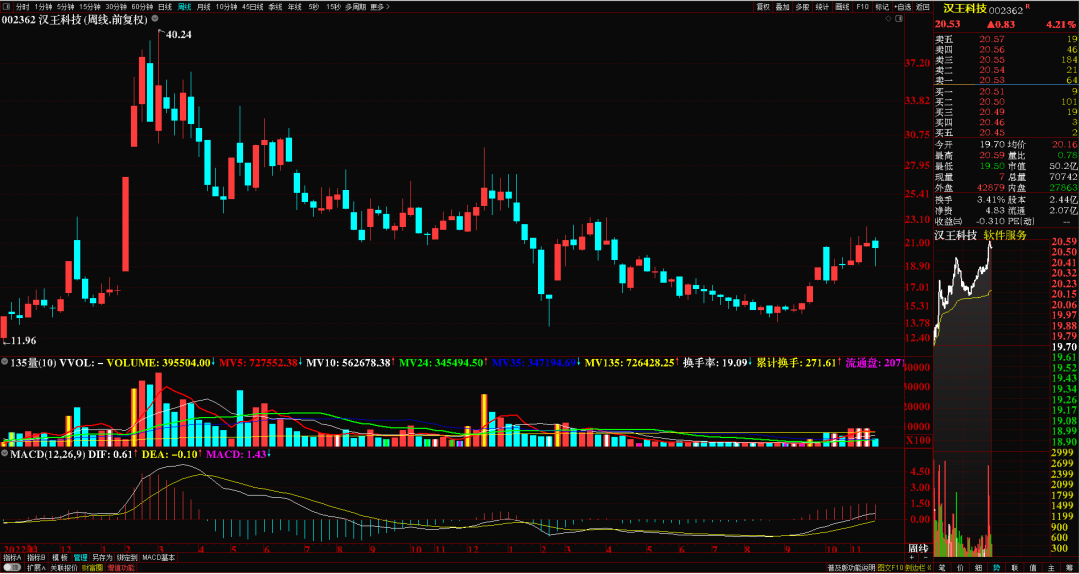Click the plus zoom button under 周线
Viewport: 1080px width, 574px height.
(912, 557)
